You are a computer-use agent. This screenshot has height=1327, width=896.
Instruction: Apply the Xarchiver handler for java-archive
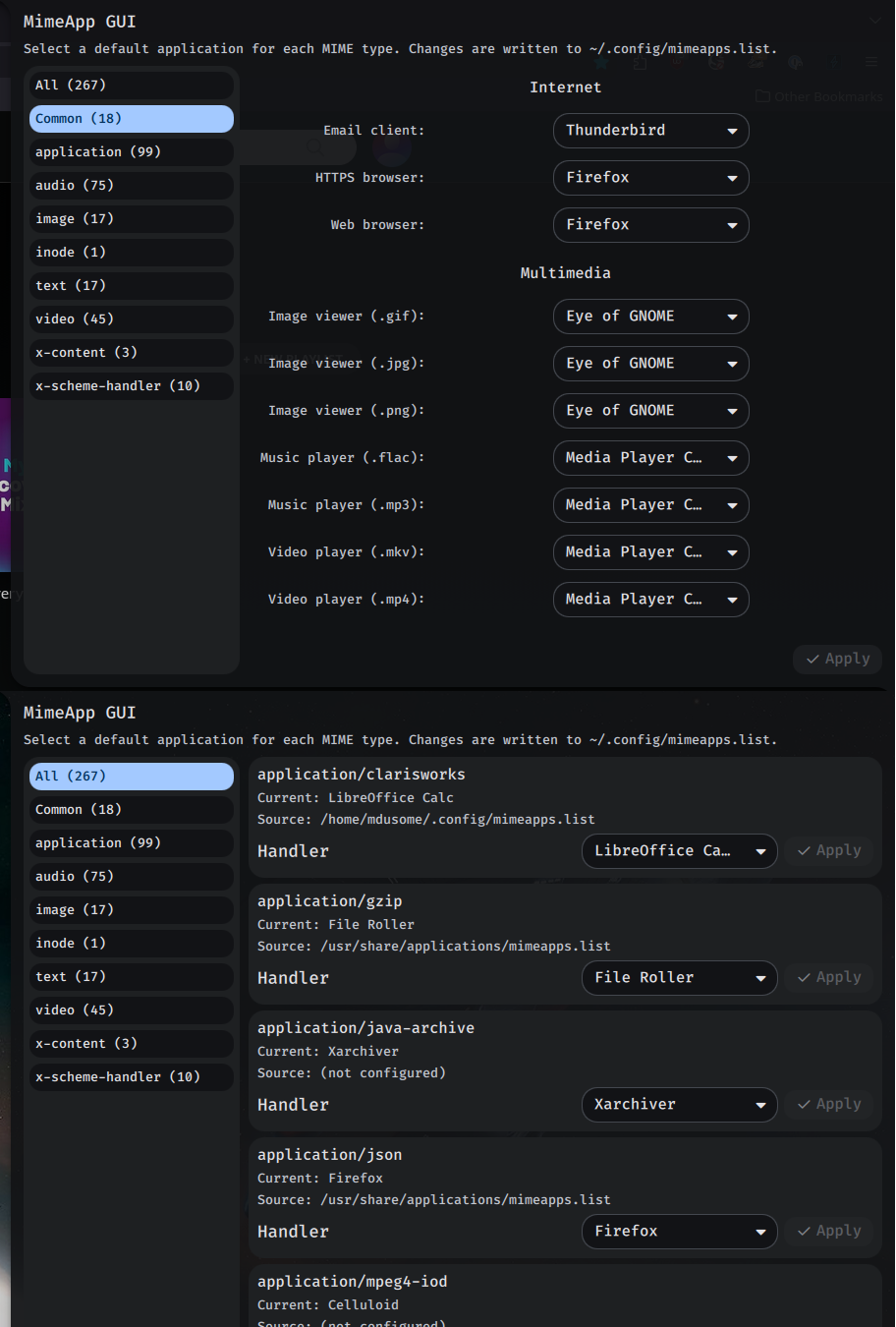pyautogui.click(x=829, y=1104)
